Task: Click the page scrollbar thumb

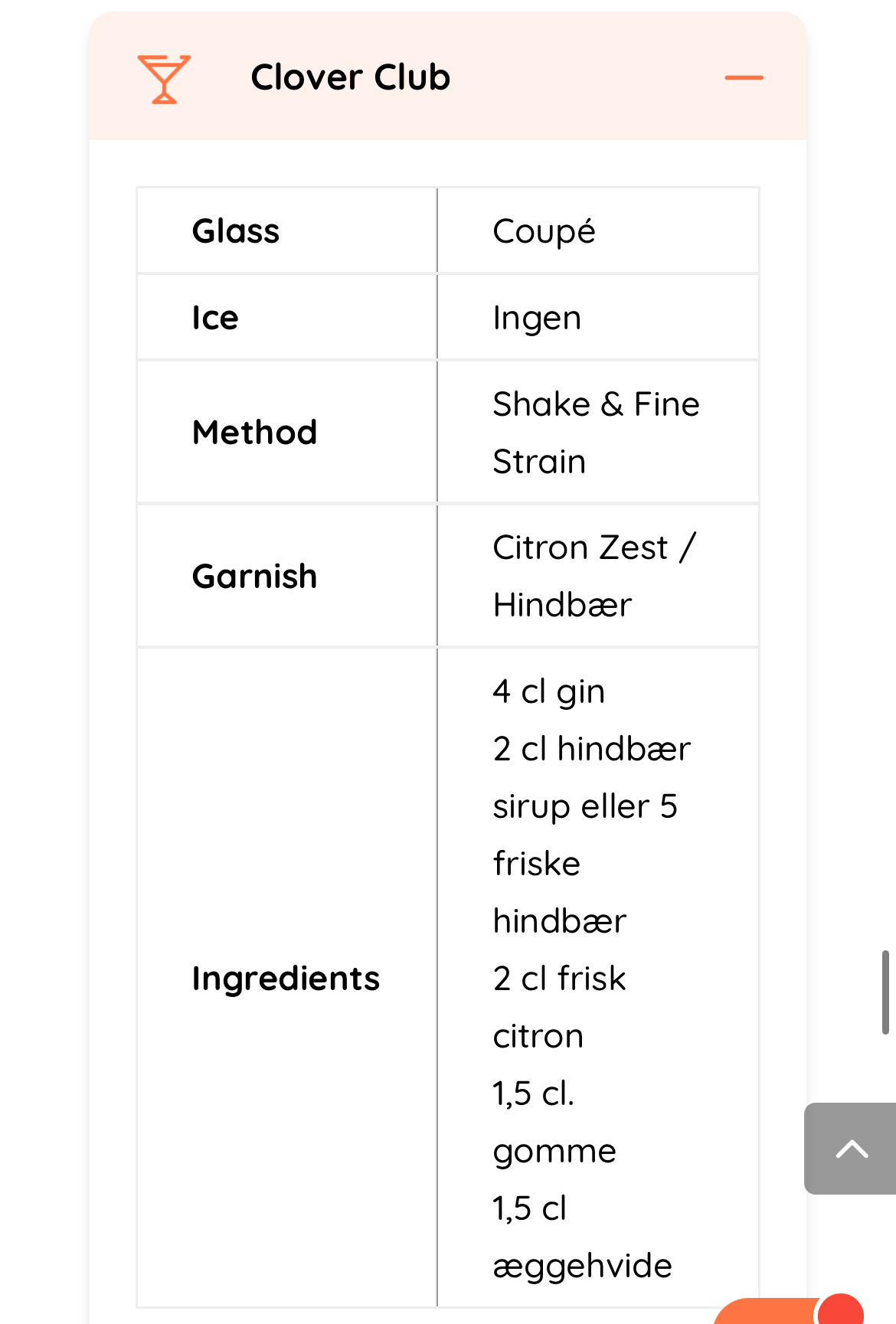Action: tap(885, 992)
